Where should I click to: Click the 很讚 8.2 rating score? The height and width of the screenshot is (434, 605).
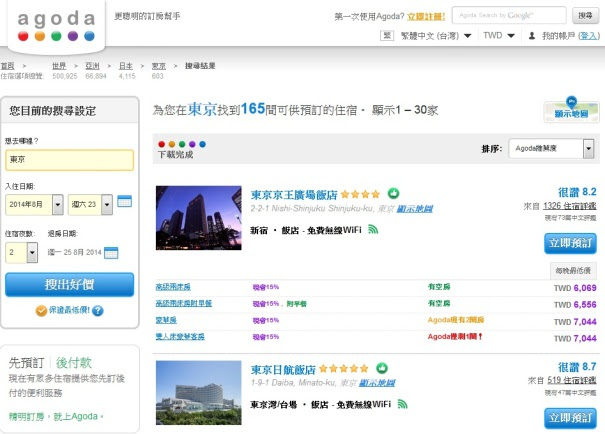(x=577, y=192)
